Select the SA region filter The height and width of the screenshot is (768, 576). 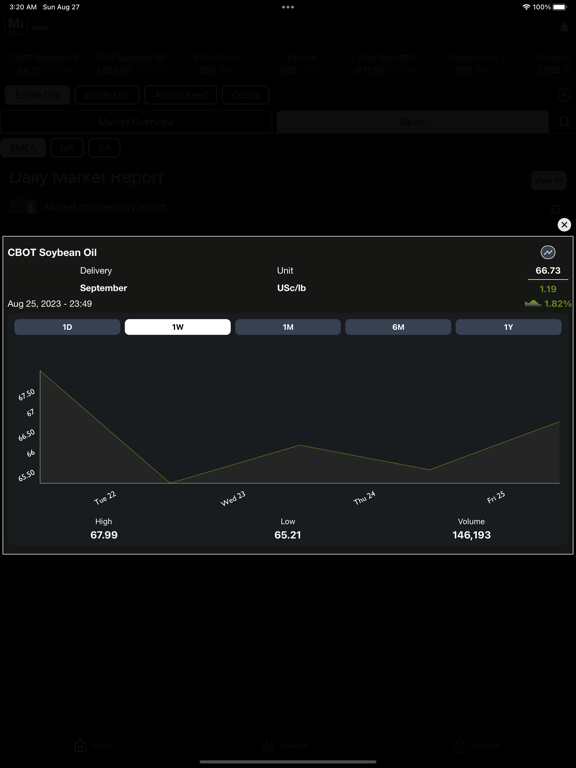104,147
